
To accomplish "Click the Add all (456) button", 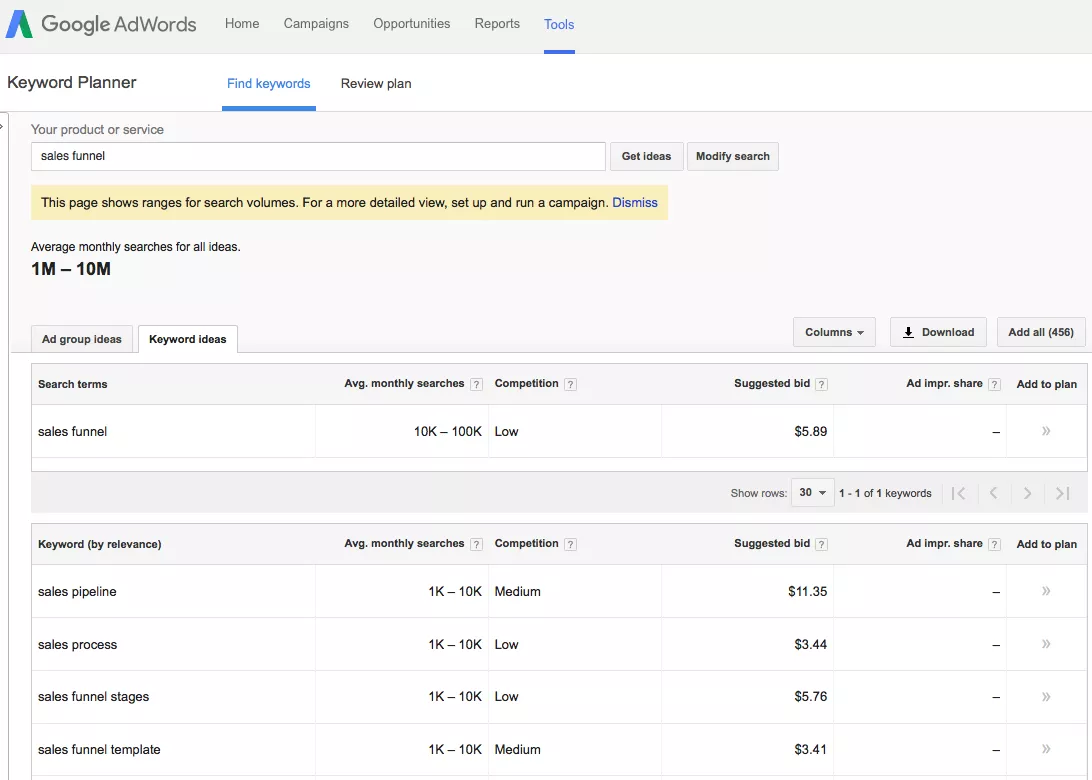I will (x=1040, y=332).
